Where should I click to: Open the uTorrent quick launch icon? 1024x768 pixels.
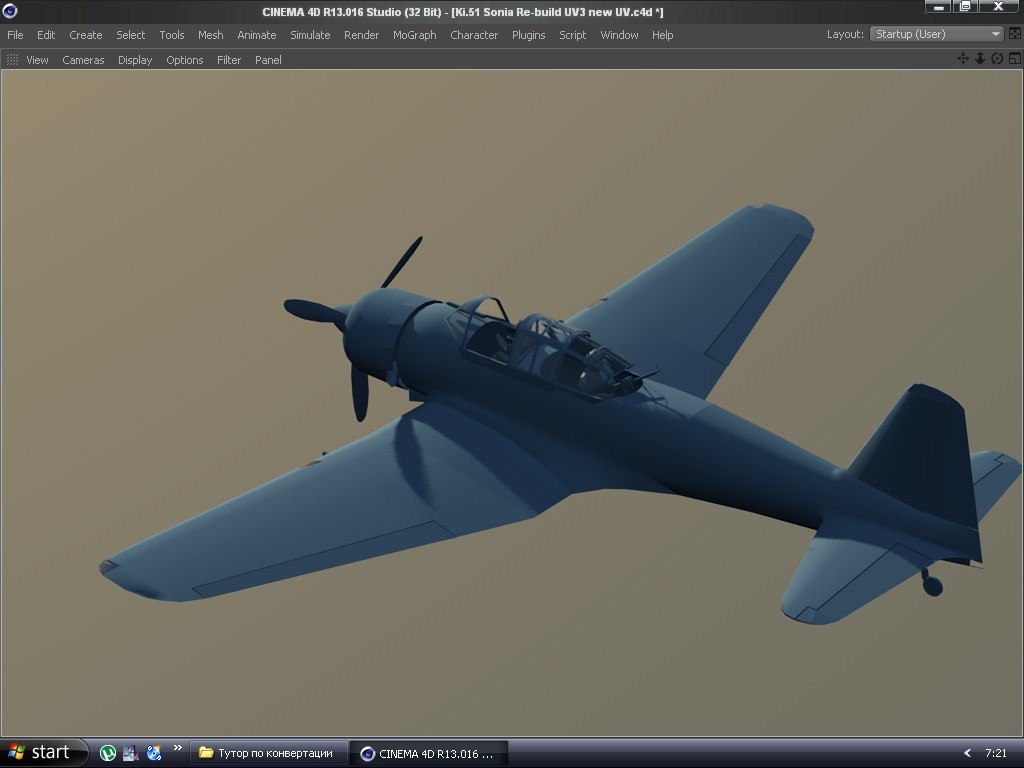coord(108,753)
